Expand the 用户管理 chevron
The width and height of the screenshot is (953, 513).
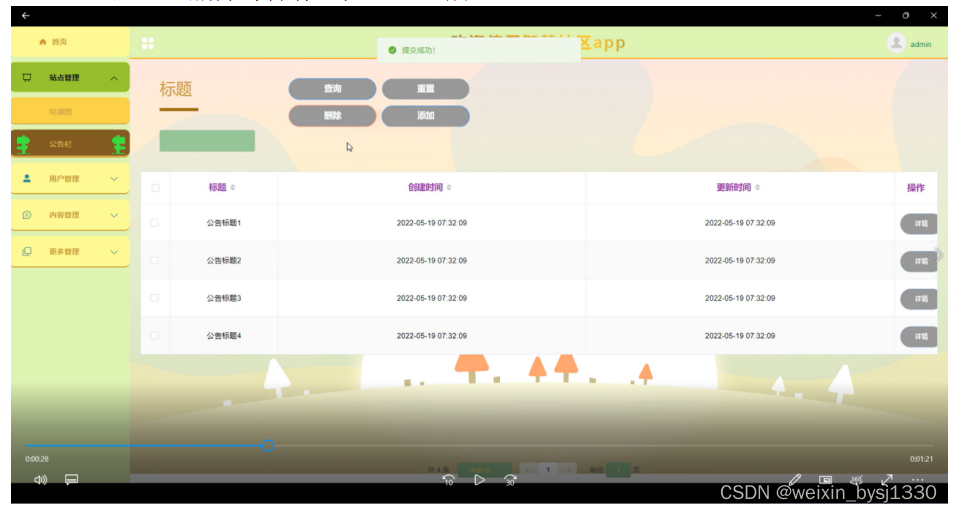(114, 179)
